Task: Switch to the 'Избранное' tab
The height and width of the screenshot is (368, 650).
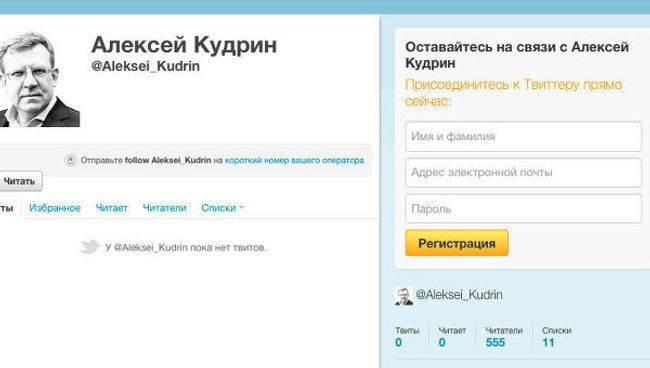Action: click(x=55, y=208)
